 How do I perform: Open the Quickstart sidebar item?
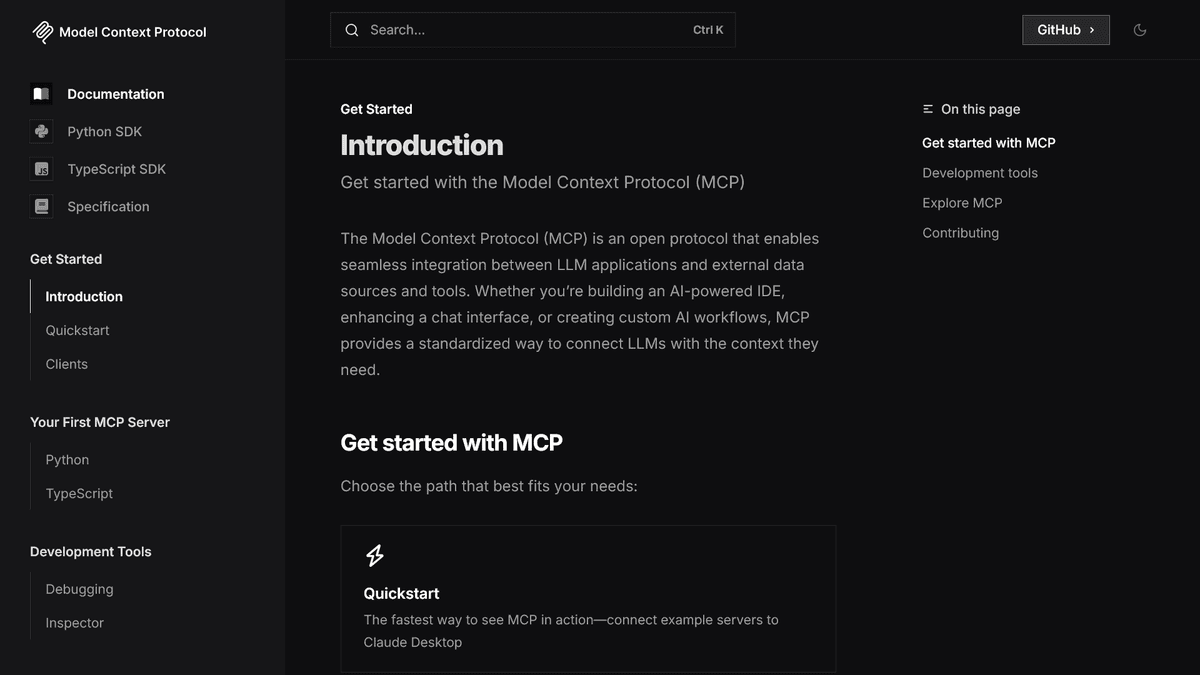(77, 330)
